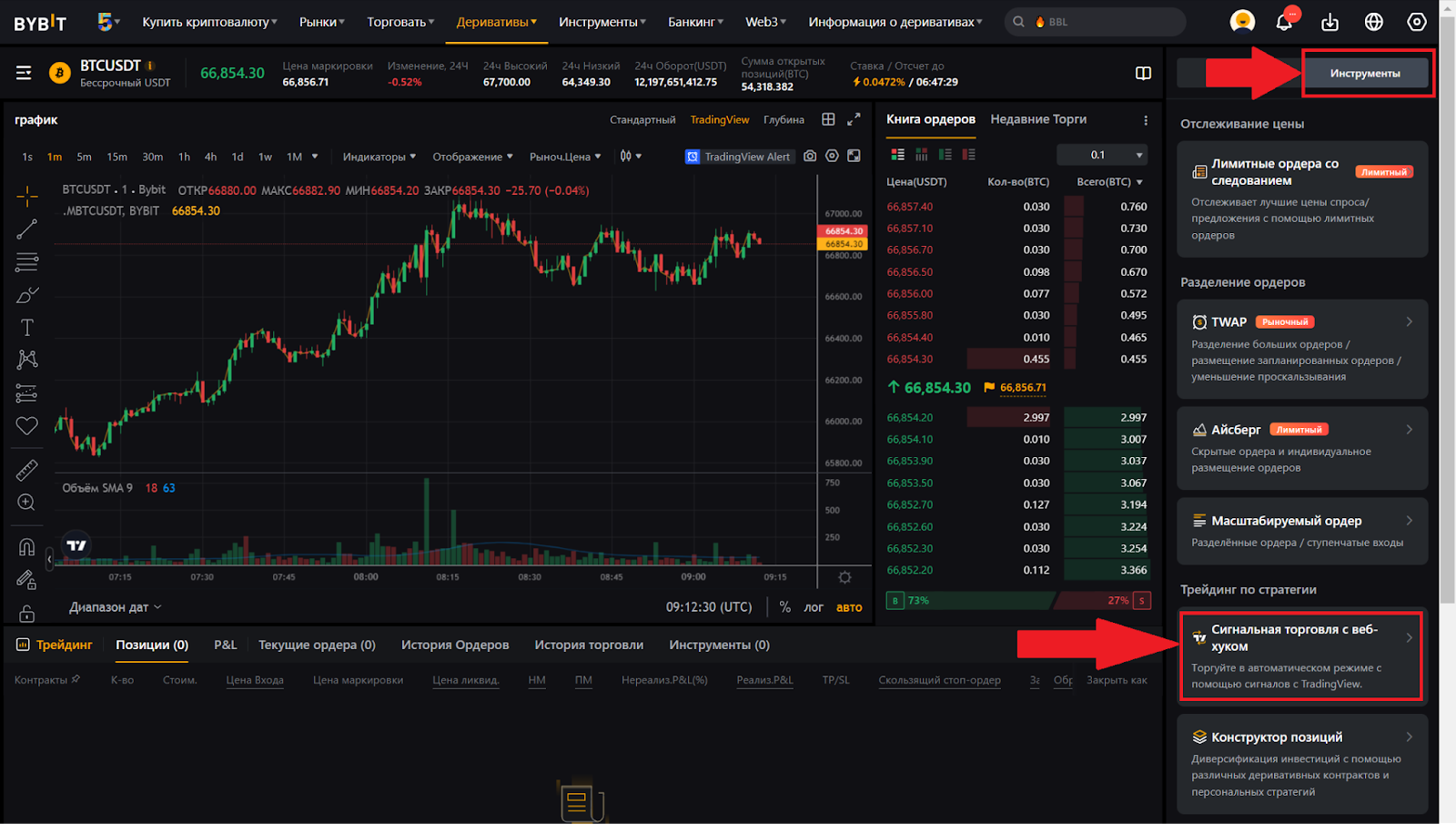Open the notifications bell
Image resolution: width=1456 pixels, height=824 pixels.
1284,21
